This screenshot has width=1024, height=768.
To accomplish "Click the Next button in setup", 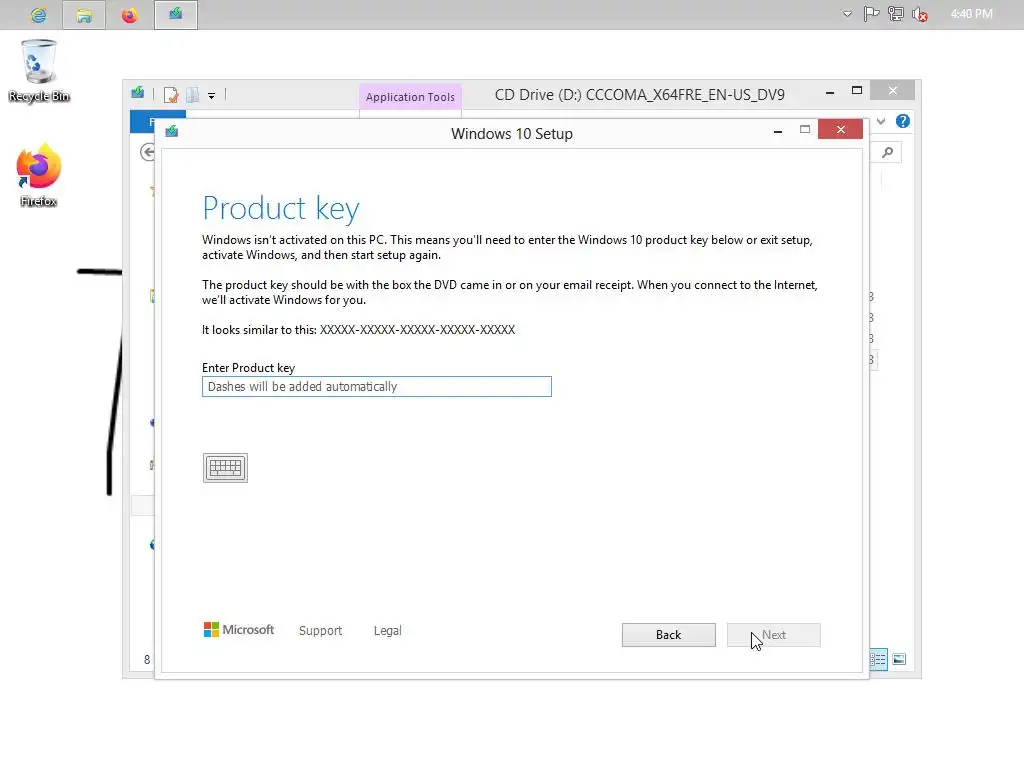I will (x=774, y=635).
